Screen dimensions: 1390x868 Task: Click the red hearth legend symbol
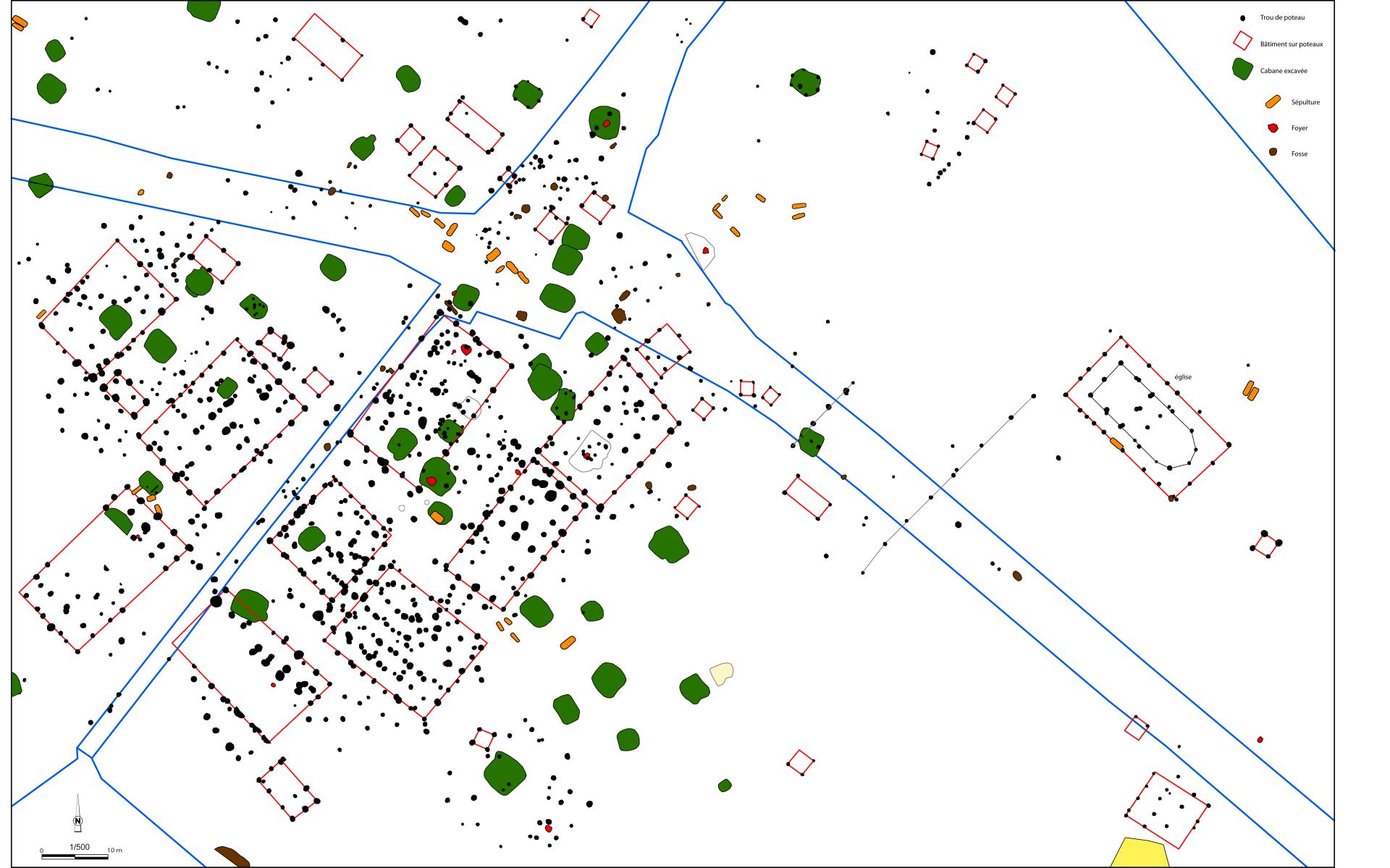[1272, 128]
